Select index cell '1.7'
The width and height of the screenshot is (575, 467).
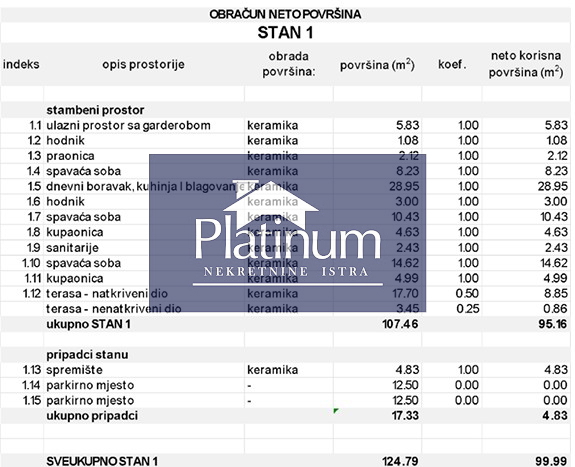click(x=34, y=217)
